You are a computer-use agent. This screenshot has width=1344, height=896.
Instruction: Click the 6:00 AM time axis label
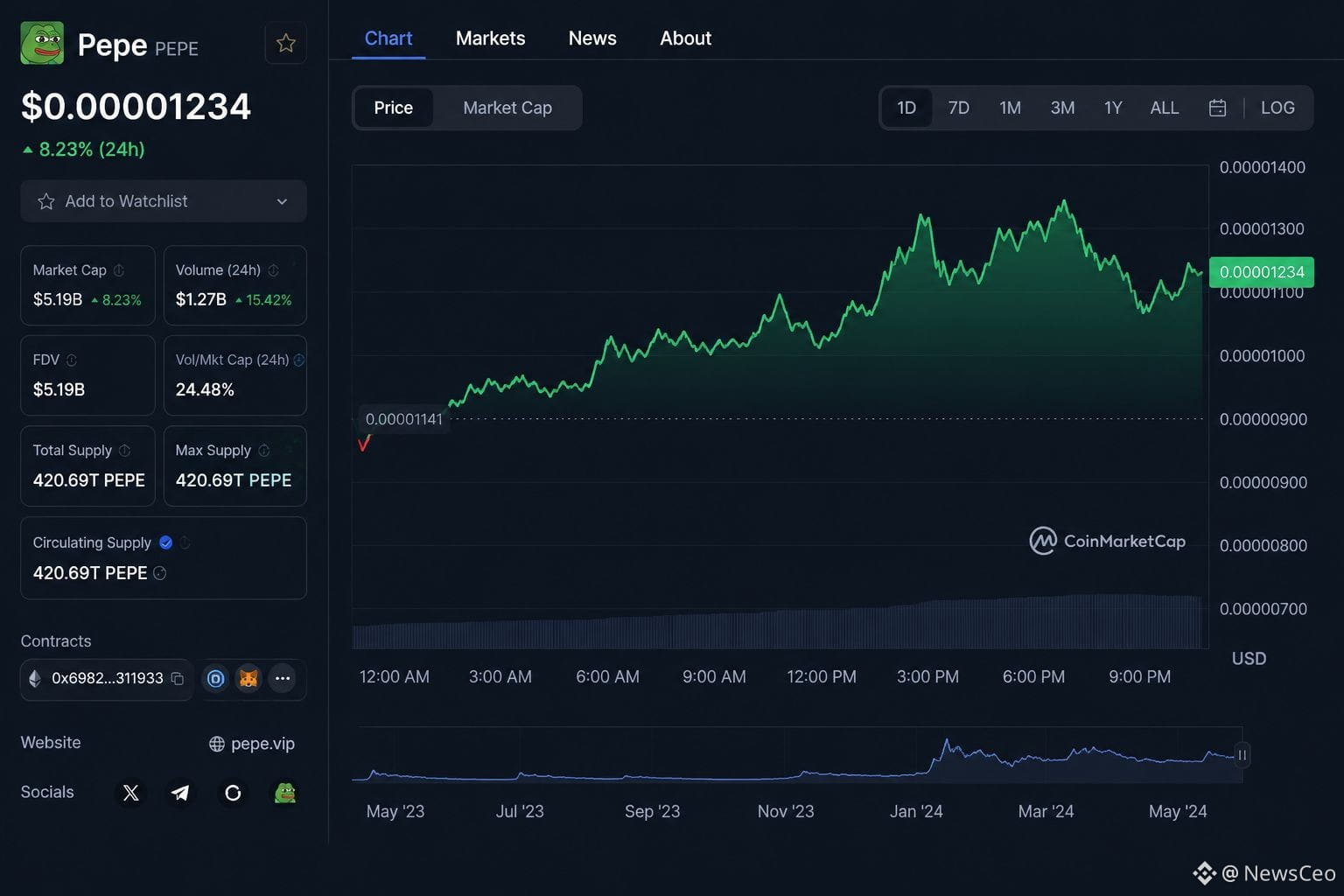(607, 677)
